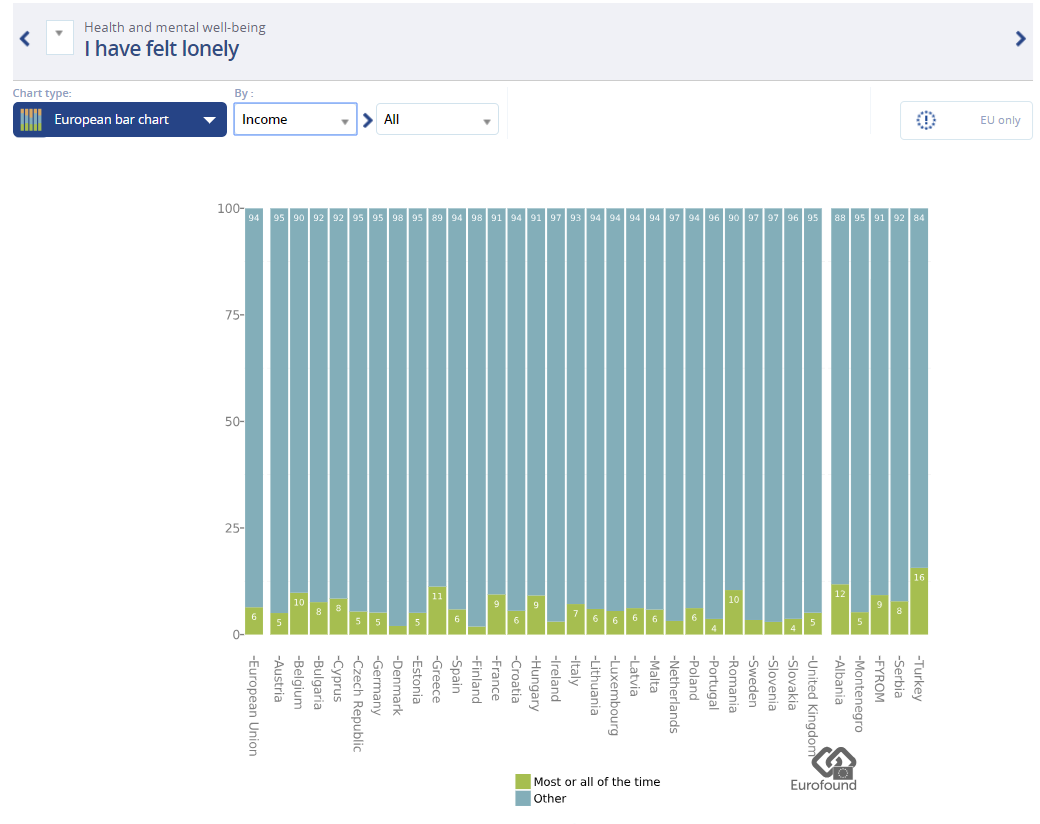The width and height of the screenshot is (1040, 824).
Task: Click the 'I have felt lonely' title
Action: point(161,49)
